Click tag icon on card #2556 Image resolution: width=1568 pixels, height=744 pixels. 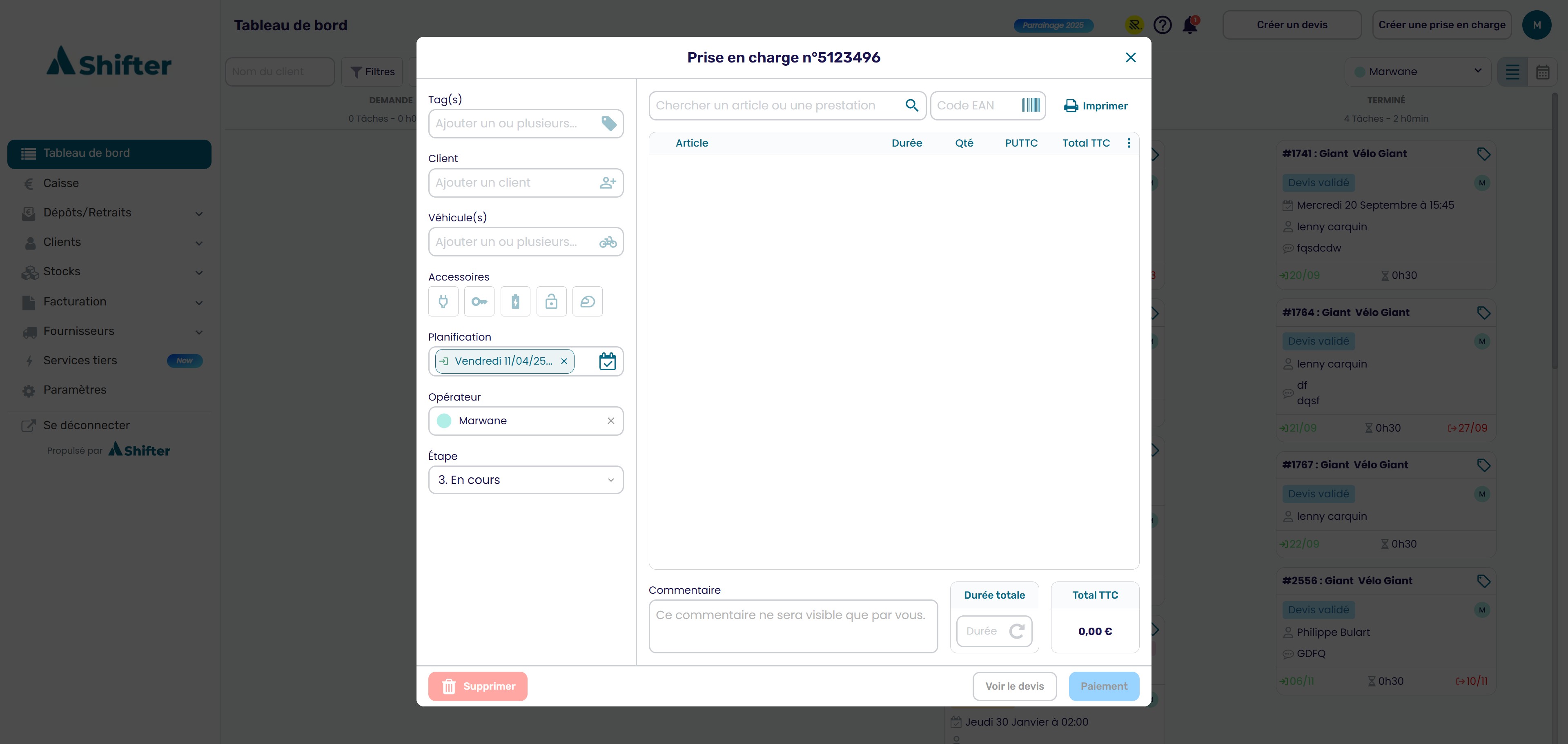(x=1483, y=581)
